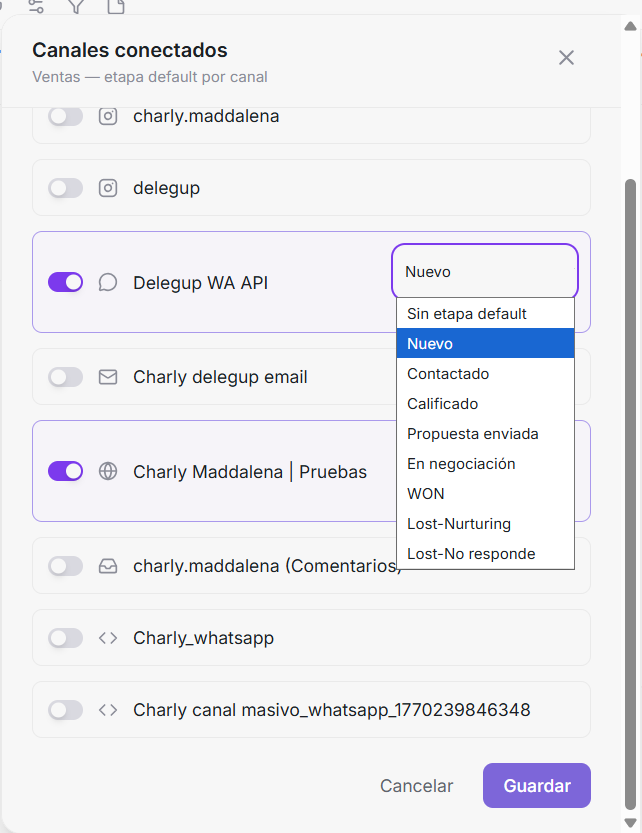
Task: Click the vertical scrollbar thumb
Action: pos(630,494)
